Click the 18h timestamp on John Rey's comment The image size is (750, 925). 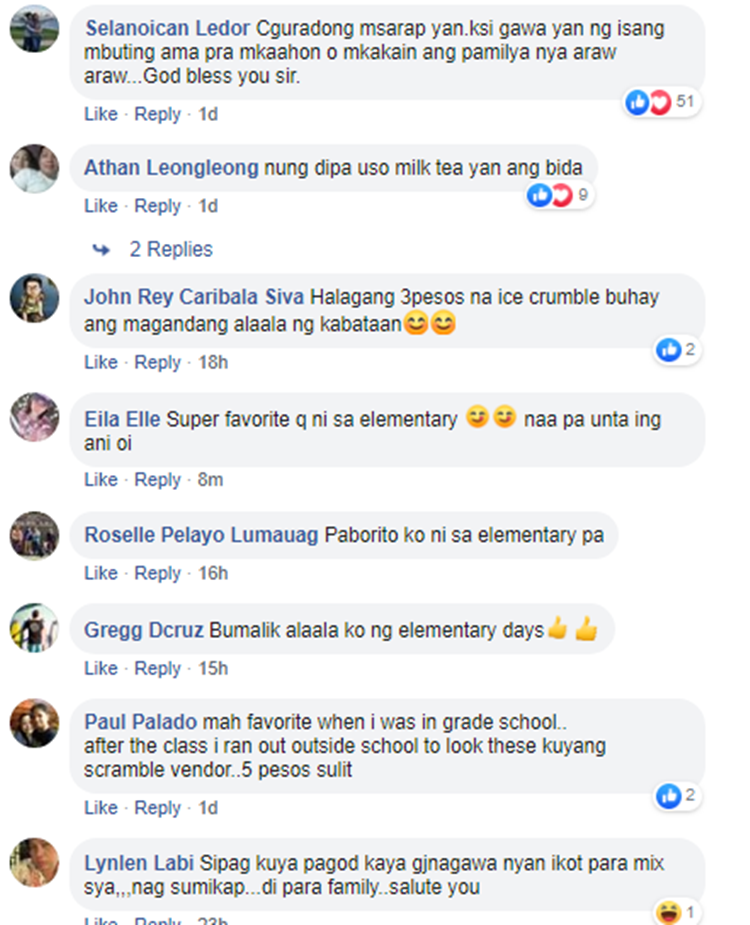point(213,362)
